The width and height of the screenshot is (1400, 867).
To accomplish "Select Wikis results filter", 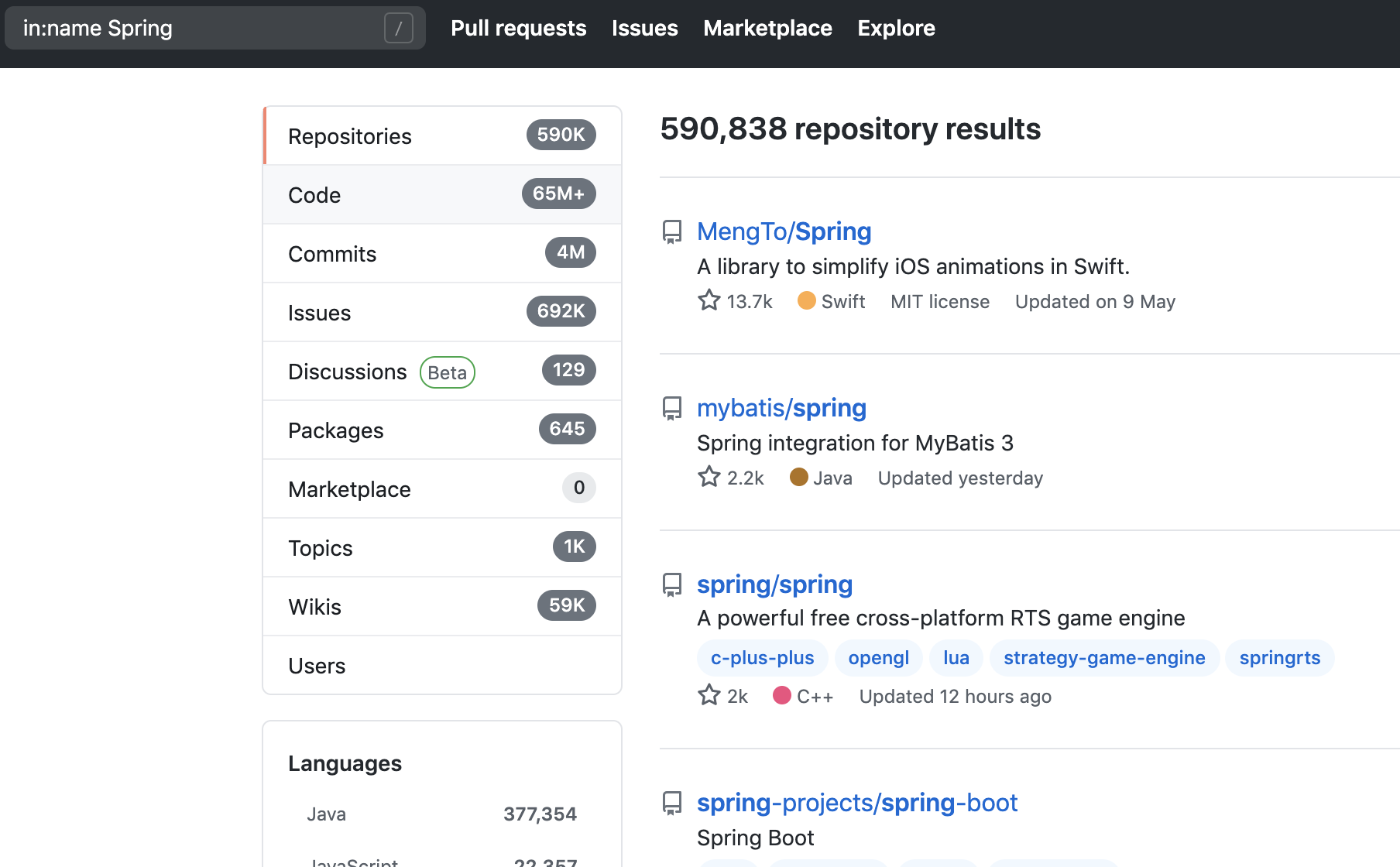I will pos(442,606).
